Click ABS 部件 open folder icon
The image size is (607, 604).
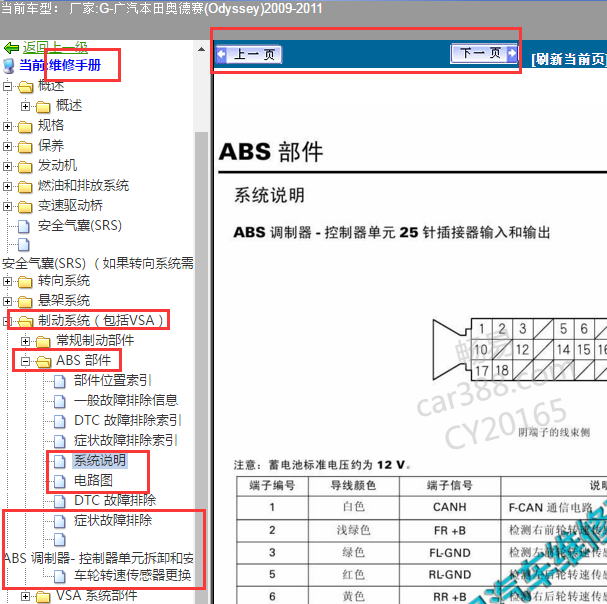[x=43, y=362]
